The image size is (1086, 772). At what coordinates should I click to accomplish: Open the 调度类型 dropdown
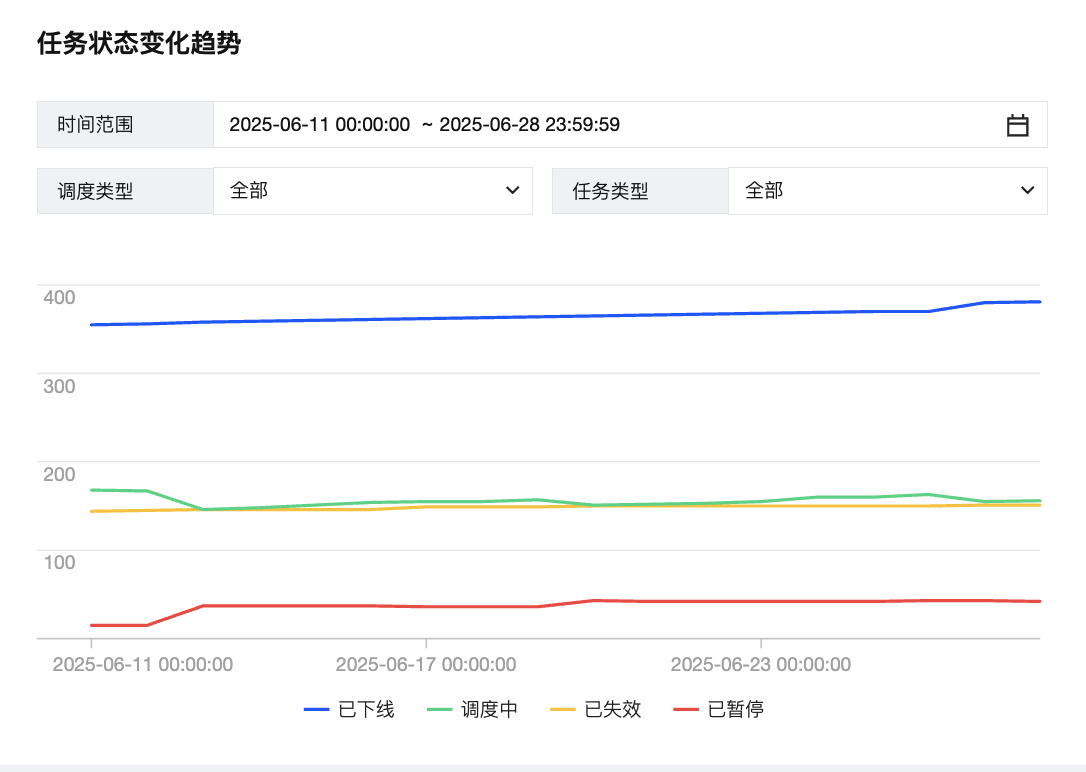373,190
